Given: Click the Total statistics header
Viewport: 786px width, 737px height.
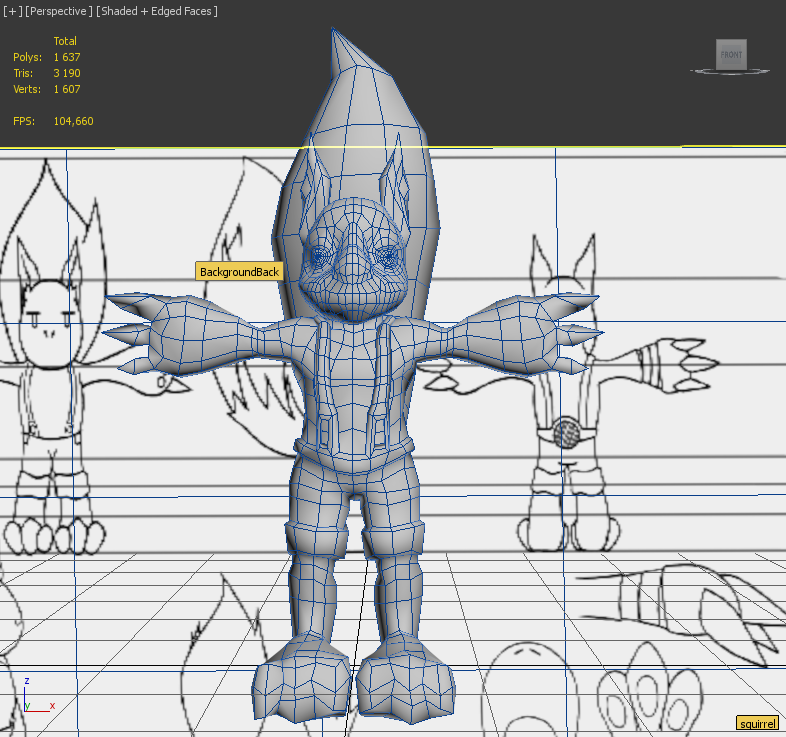Looking at the screenshot, I should coord(65,41).
